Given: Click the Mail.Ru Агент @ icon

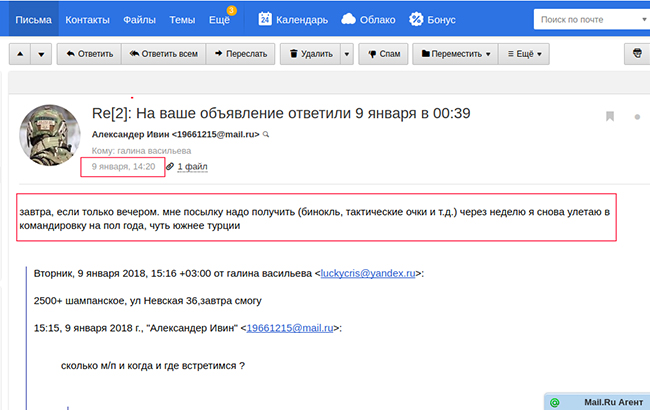Looking at the screenshot, I should pyautogui.click(x=554, y=402).
